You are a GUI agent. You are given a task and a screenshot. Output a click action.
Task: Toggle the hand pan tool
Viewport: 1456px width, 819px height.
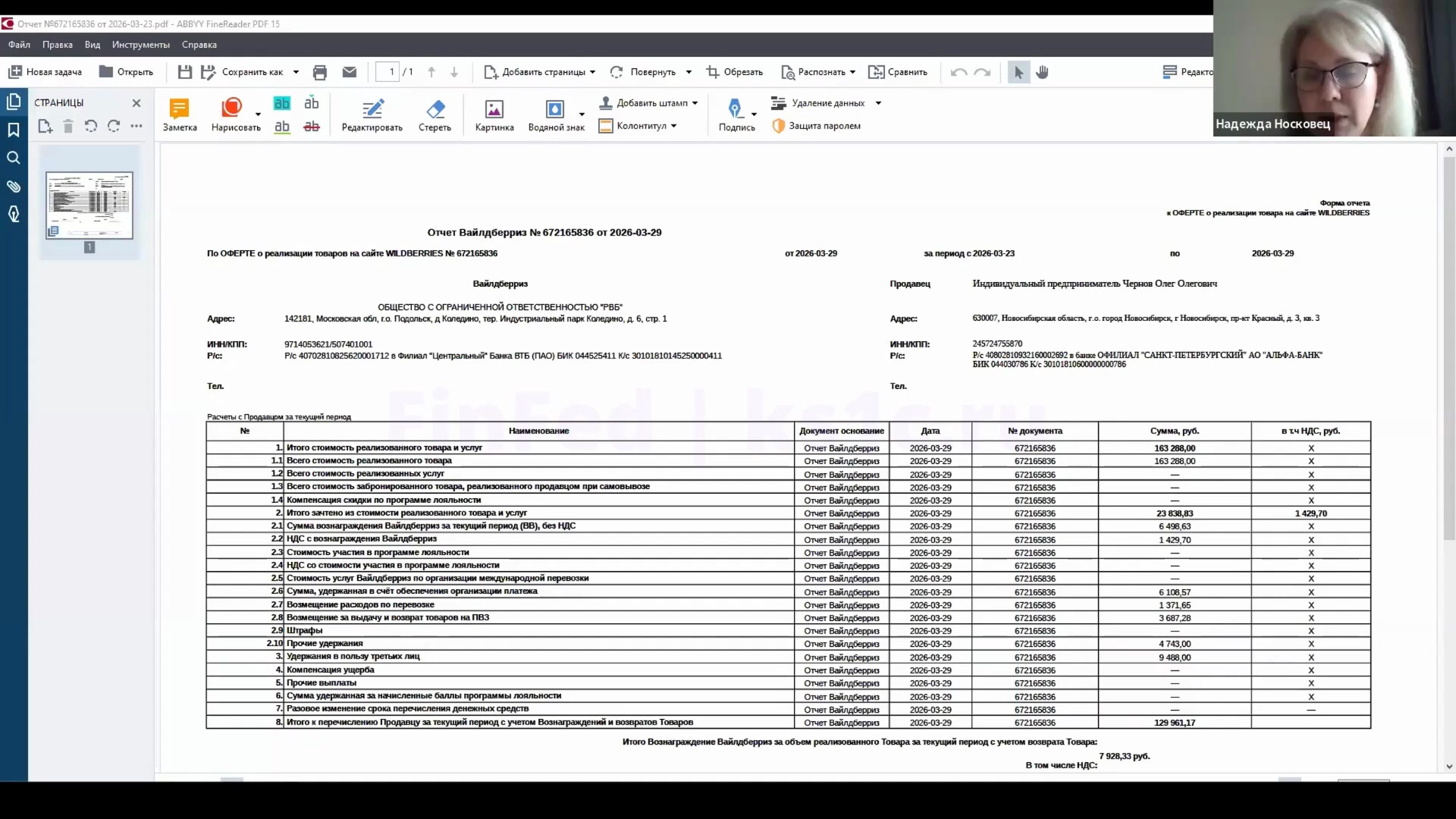click(x=1042, y=72)
